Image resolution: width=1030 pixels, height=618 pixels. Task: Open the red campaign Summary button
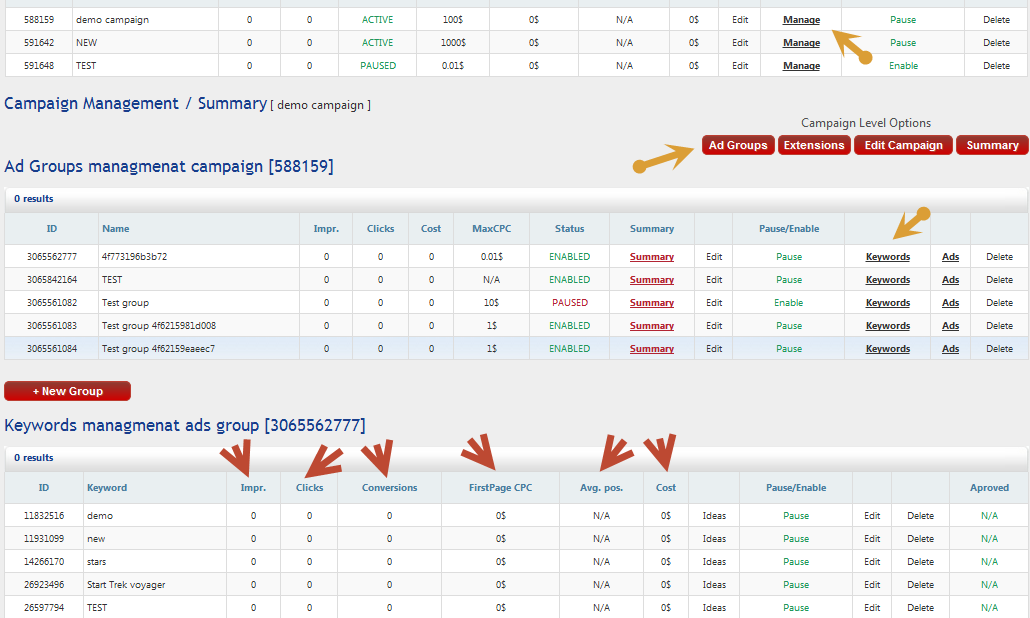(992, 145)
